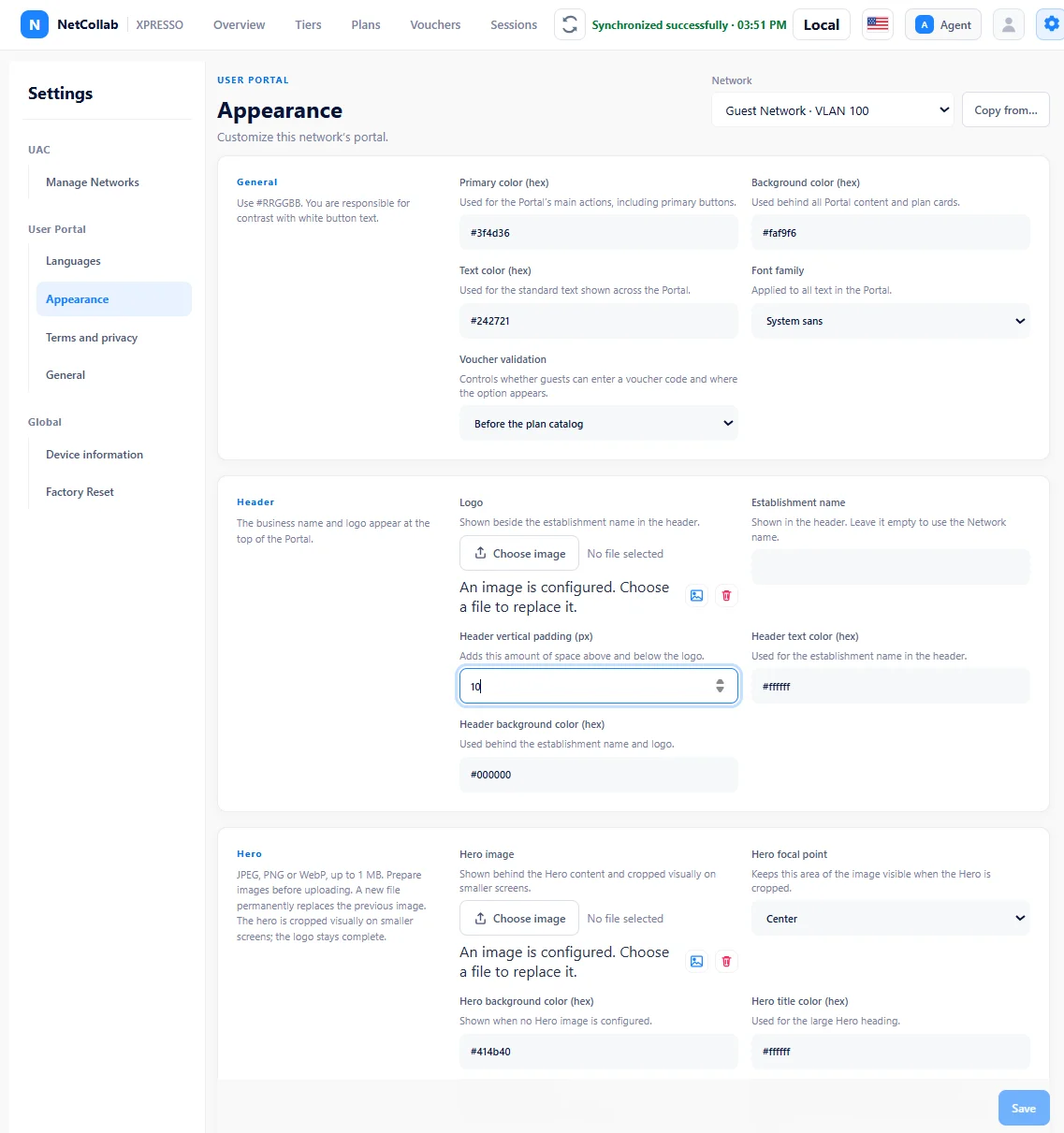
Task: Edit the Hero title color field
Action: 891,1052
